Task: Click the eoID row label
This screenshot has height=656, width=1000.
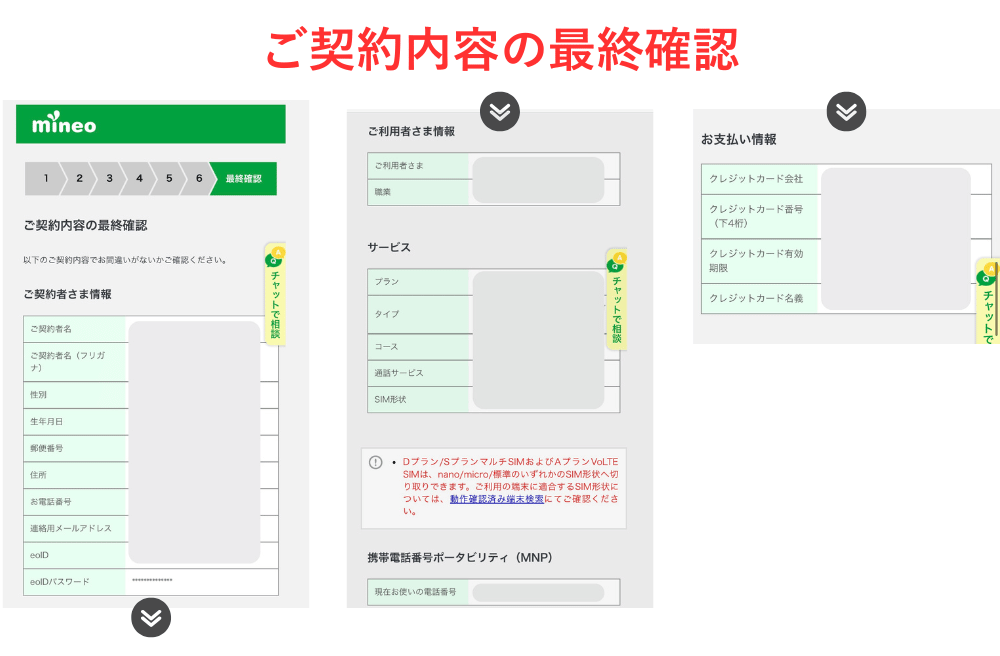Action: [x=40, y=555]
